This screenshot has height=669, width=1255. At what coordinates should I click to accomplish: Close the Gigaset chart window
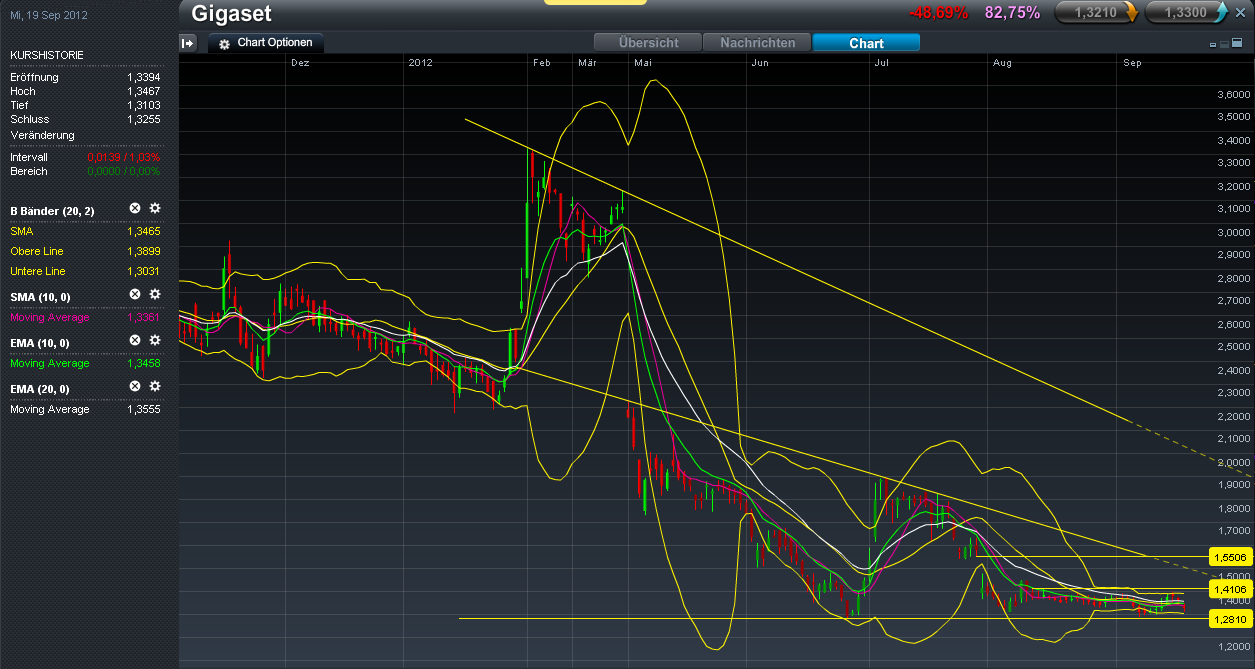pos(1241,13)
